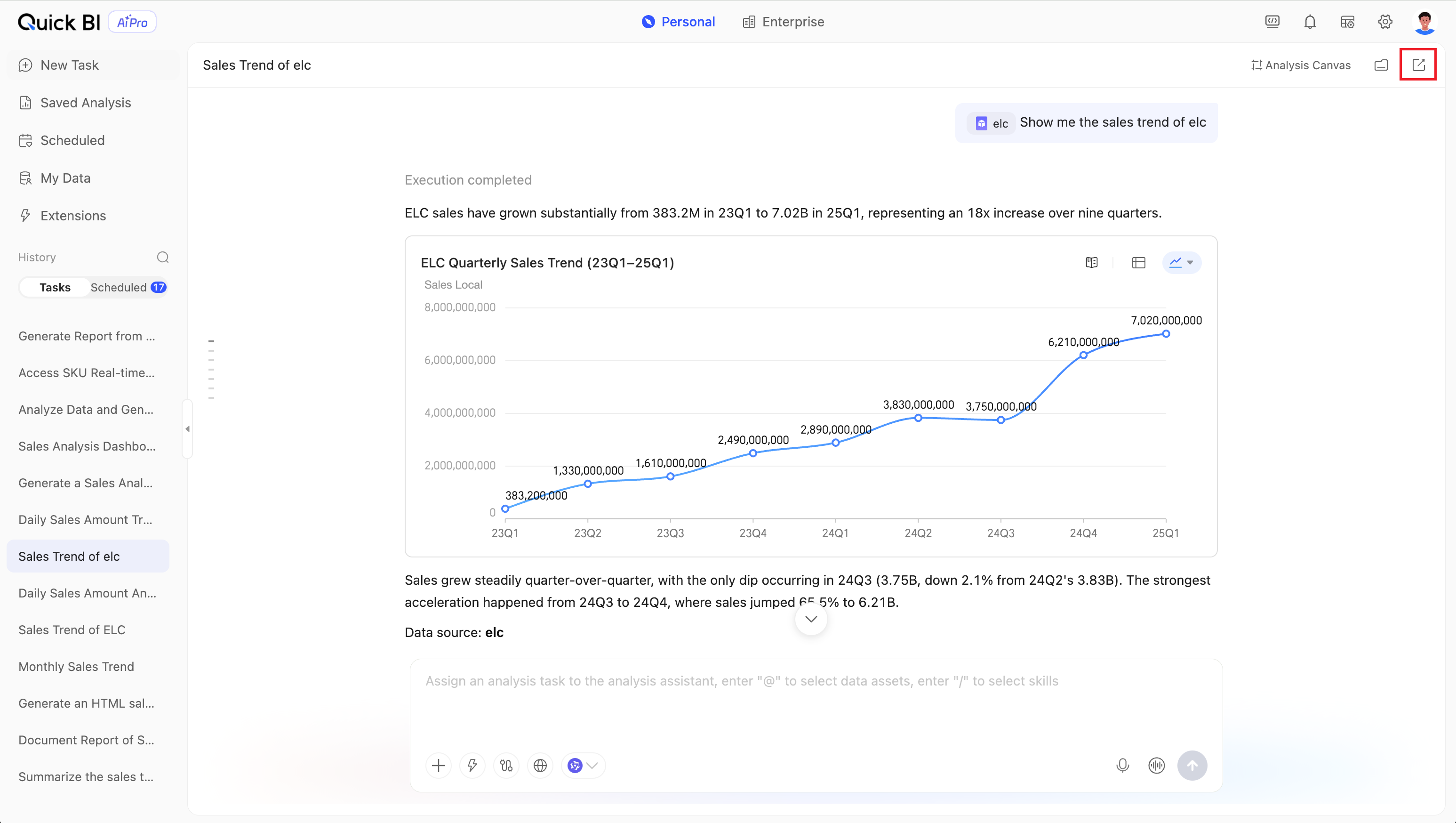The image size is (1456, 823).
Task: Select the Scheduled 17 history tab
Action: point(128,287)
